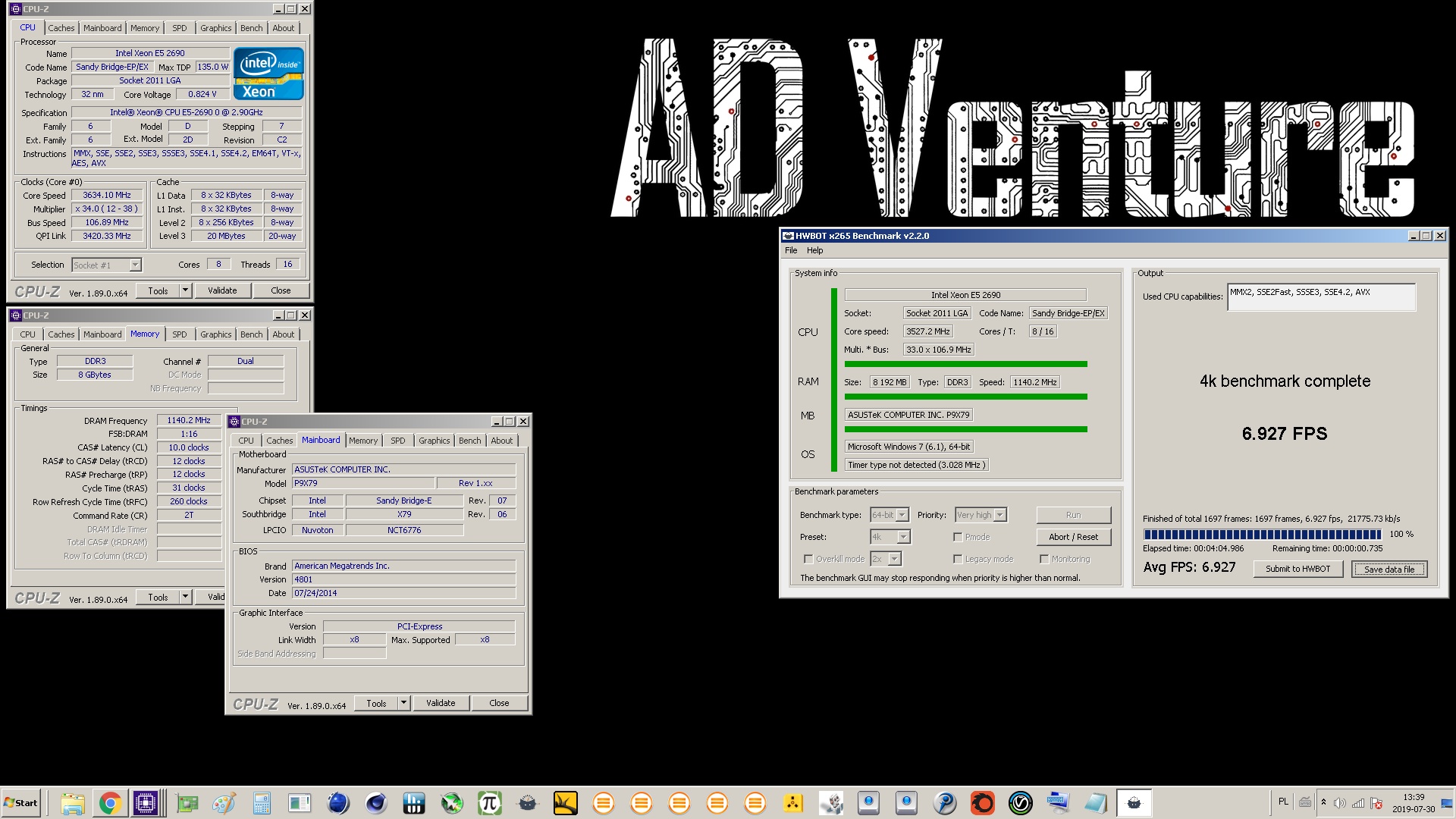The height and width of the screenshot is (819, 1456).
Task: Click the PL language indicator
Action: pyautogui.click(x=1283, y=802)
